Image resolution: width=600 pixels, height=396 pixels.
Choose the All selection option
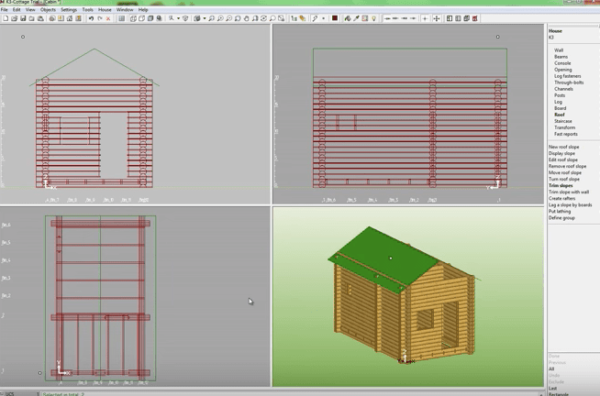coord(551,369)
